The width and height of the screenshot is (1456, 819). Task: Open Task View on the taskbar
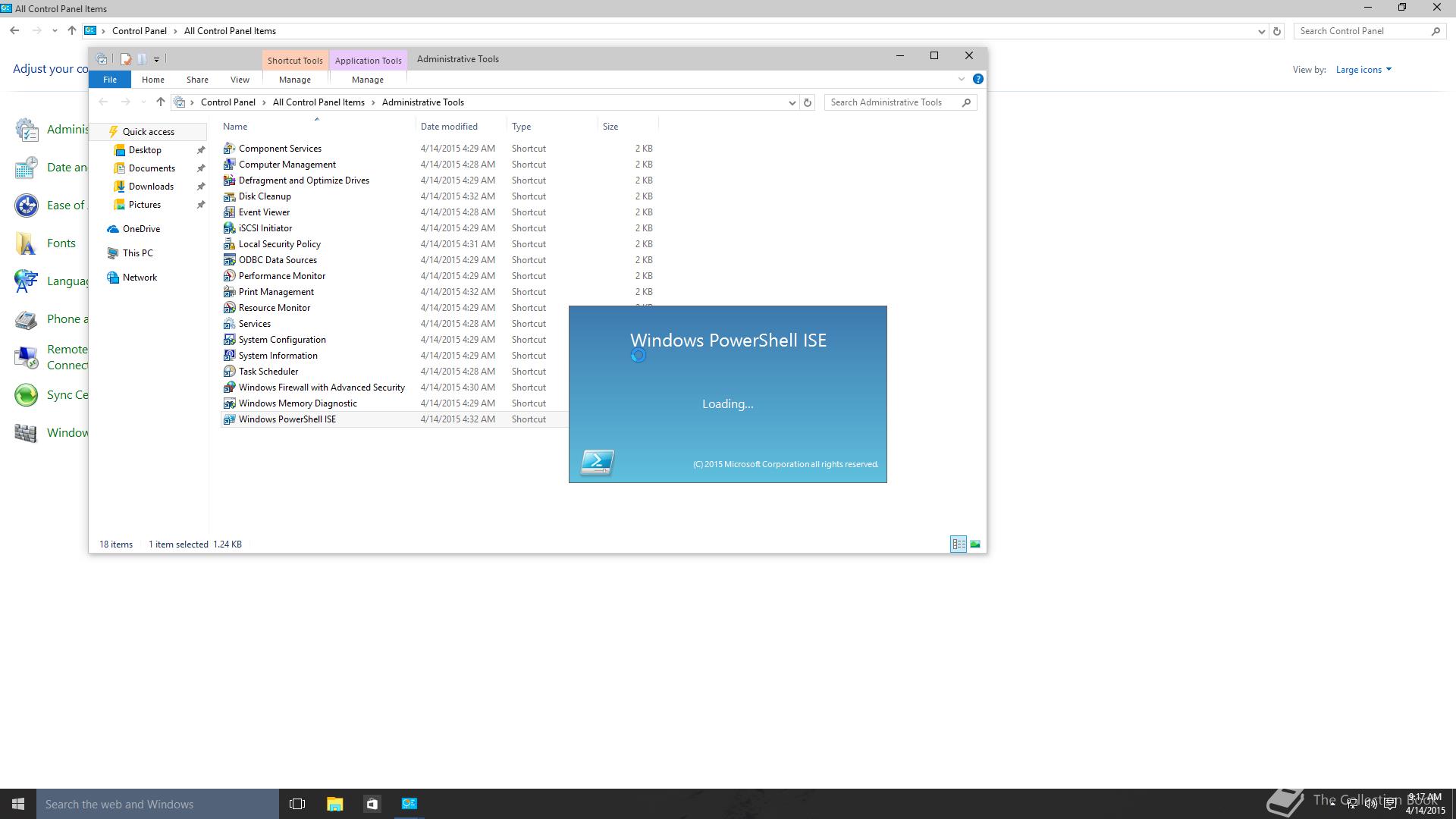coord(297,804)
